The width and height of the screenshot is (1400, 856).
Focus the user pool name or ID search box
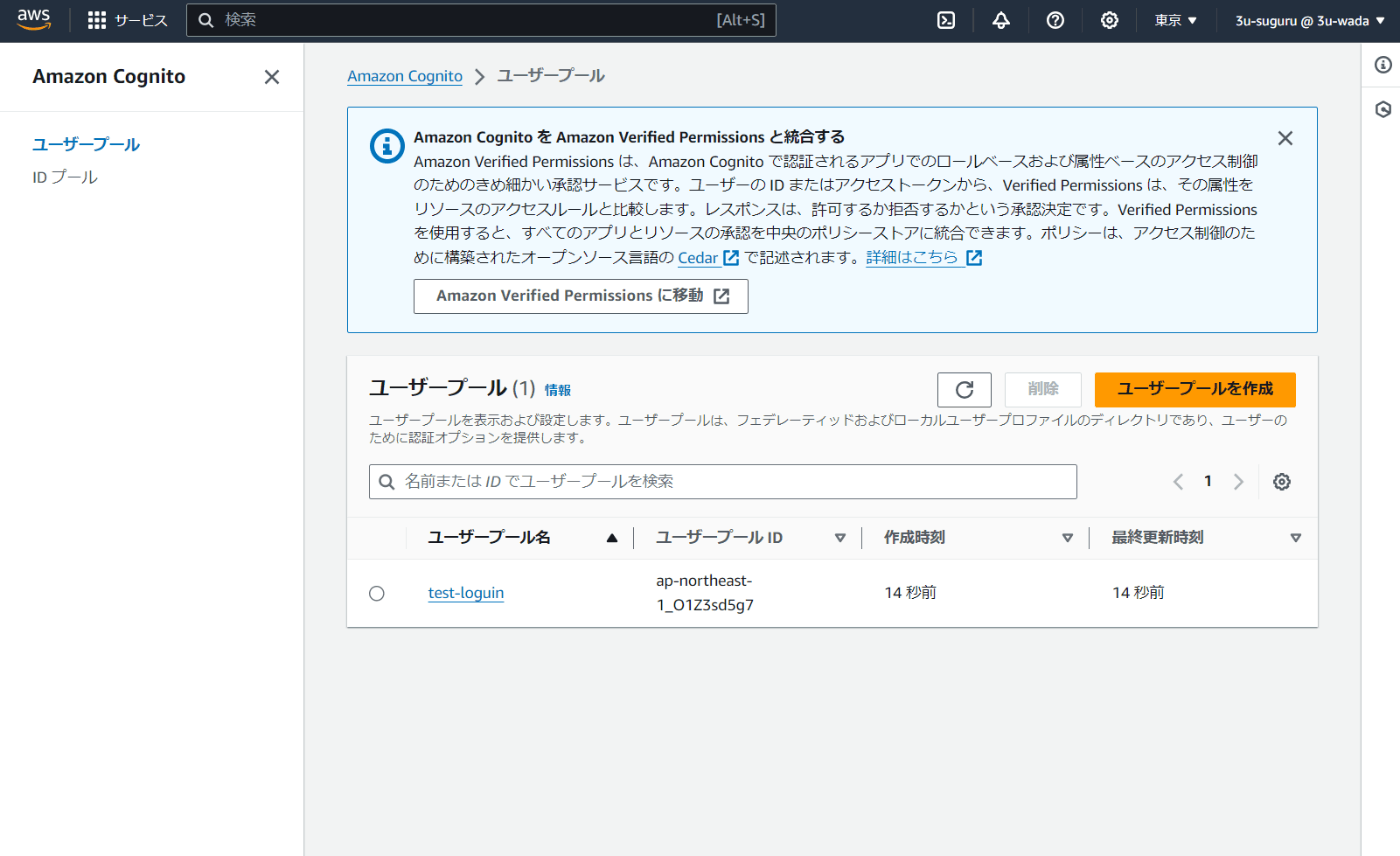(723, 481)
